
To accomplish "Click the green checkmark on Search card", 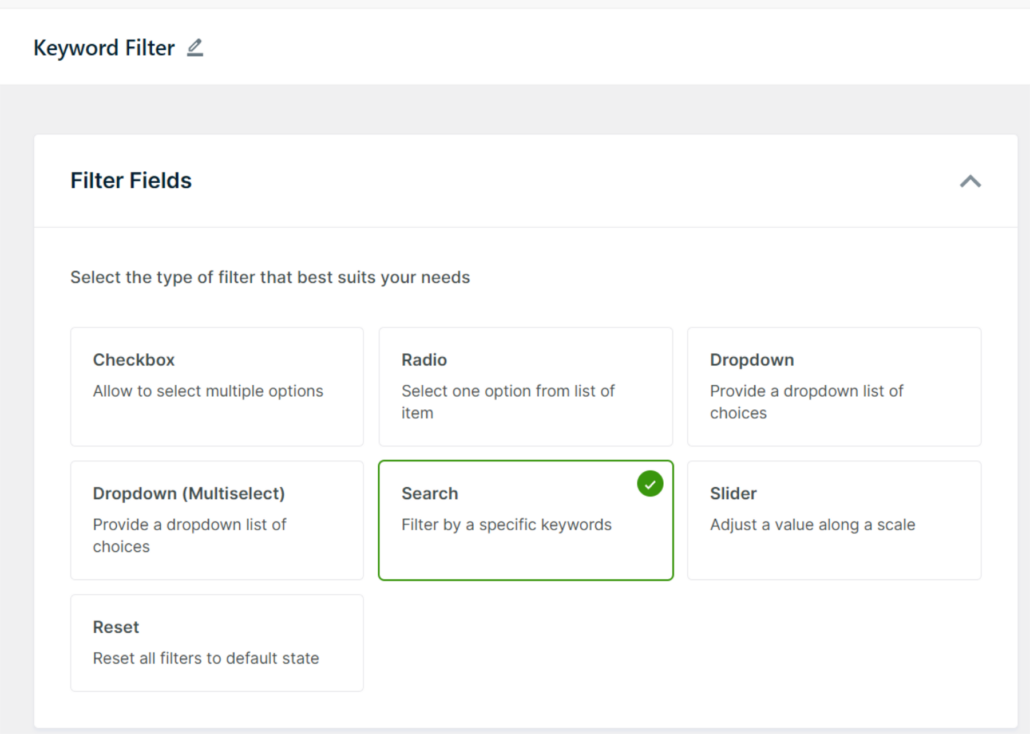I will [x=650, y=484].
